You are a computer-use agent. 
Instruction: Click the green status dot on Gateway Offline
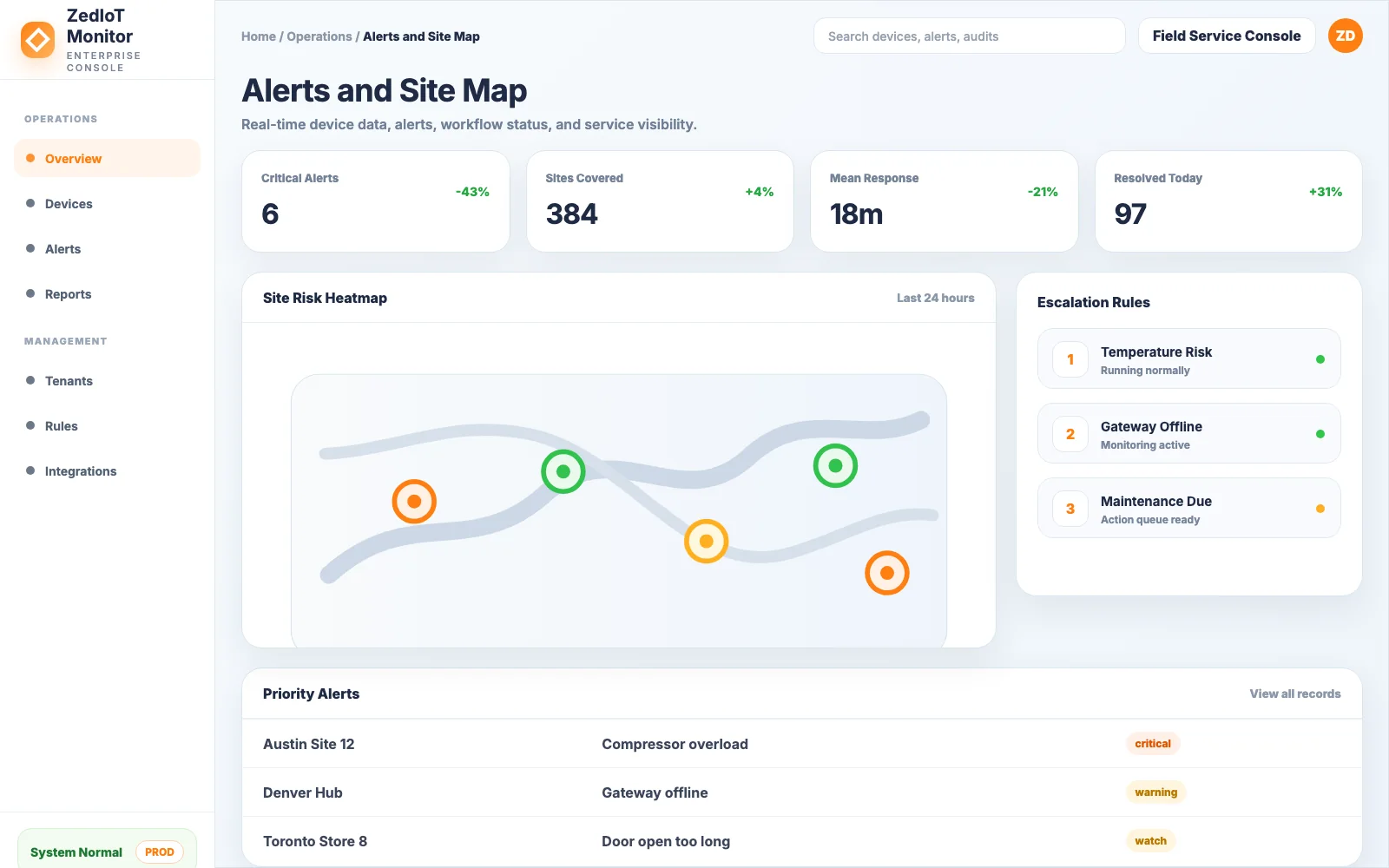click(1320, 434)
